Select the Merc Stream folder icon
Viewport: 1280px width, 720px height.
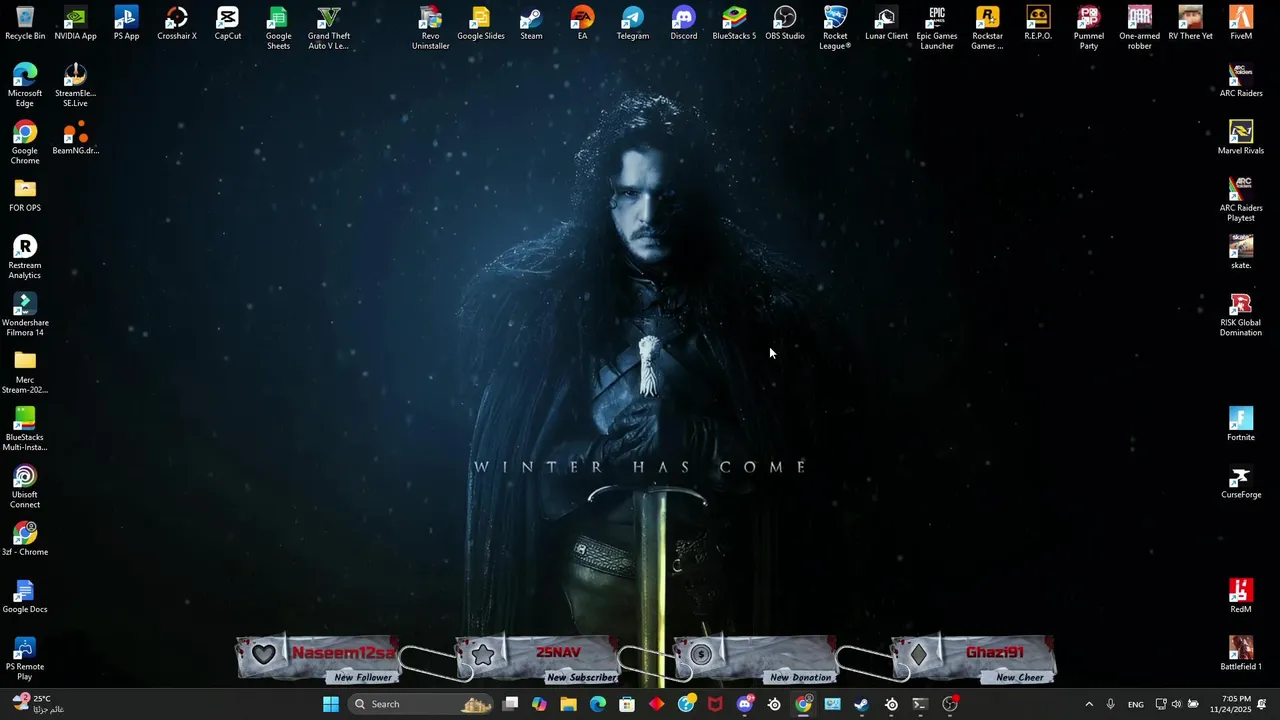coord(25,372)
